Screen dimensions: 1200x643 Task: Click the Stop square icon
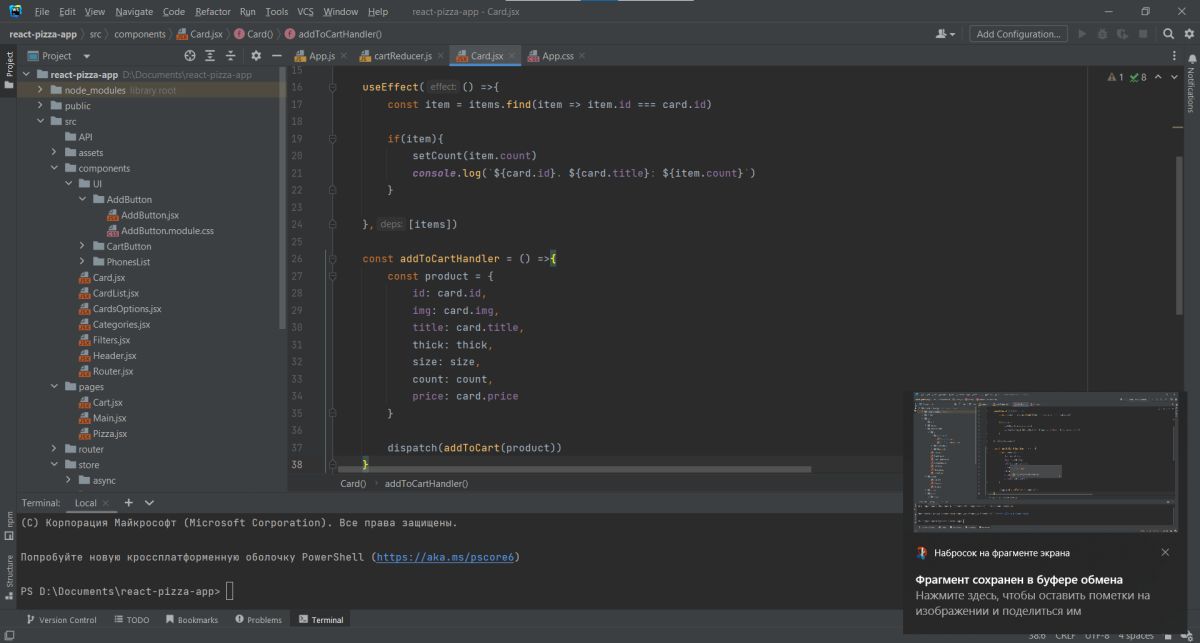1144,34
